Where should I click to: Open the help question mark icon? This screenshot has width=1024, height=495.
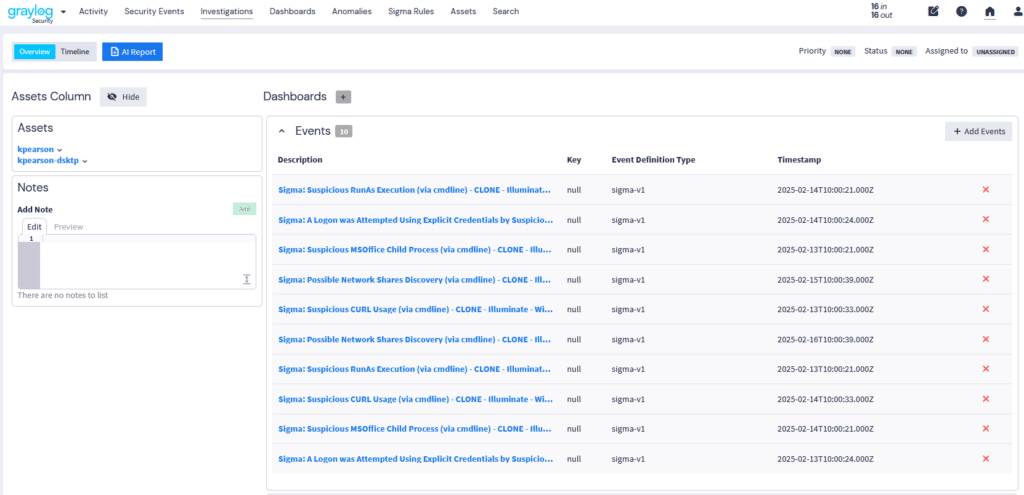(961, 12)
